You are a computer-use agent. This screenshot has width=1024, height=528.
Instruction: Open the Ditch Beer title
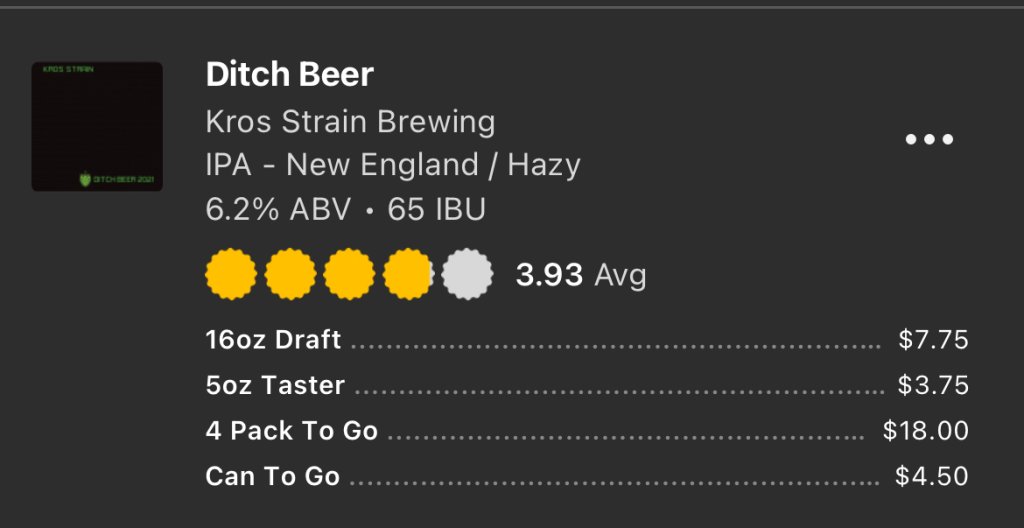289,74
